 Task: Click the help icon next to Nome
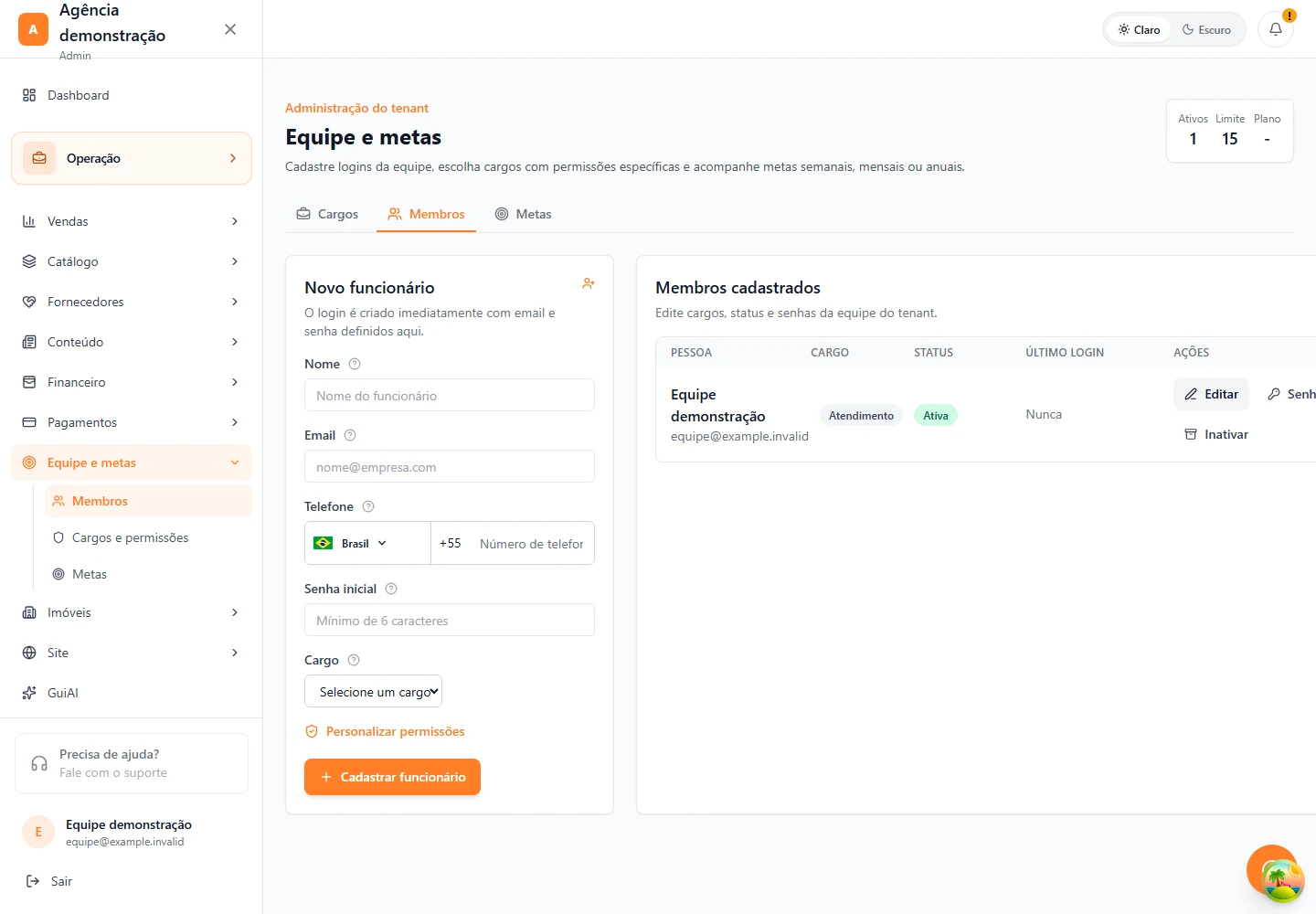click(x=355, y=364)
